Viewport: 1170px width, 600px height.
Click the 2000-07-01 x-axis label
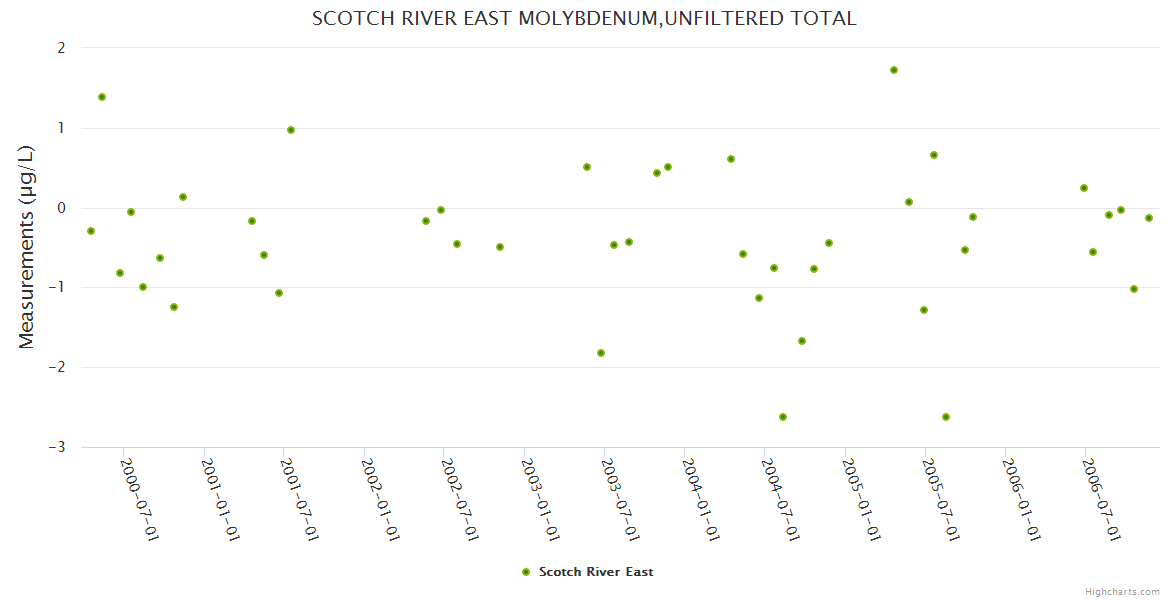click(x=140, y=499)
